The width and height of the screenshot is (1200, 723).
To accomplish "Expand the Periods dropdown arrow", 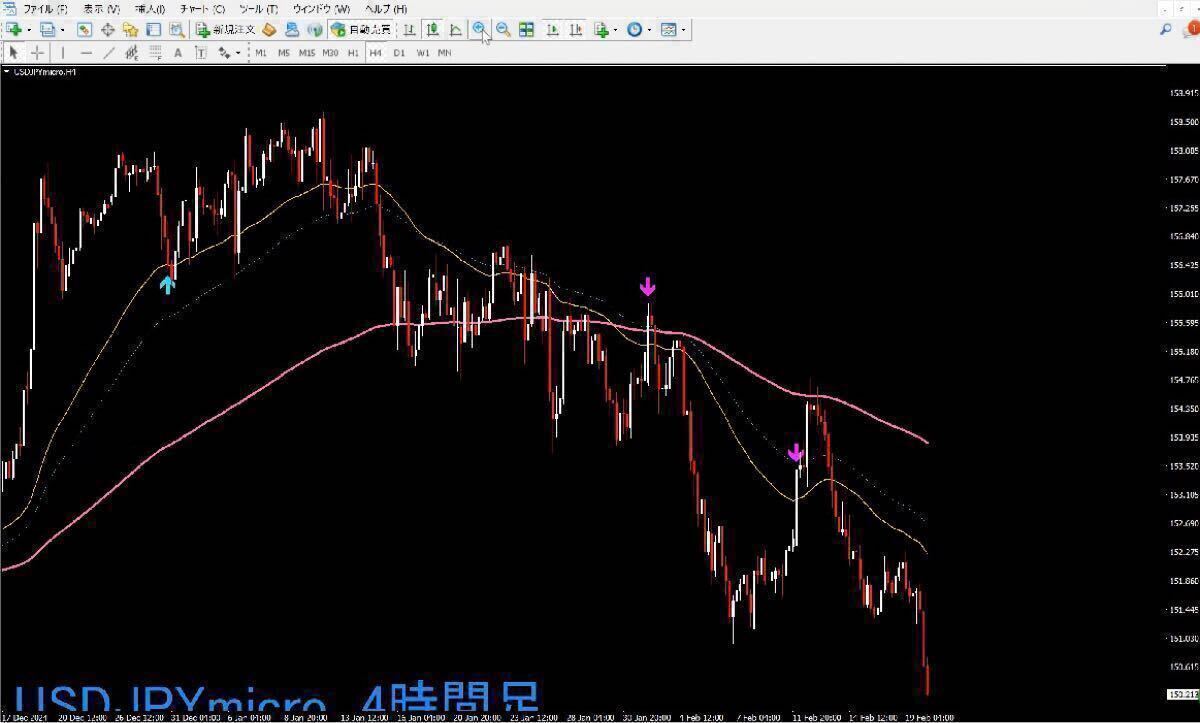I will point(649,29).
